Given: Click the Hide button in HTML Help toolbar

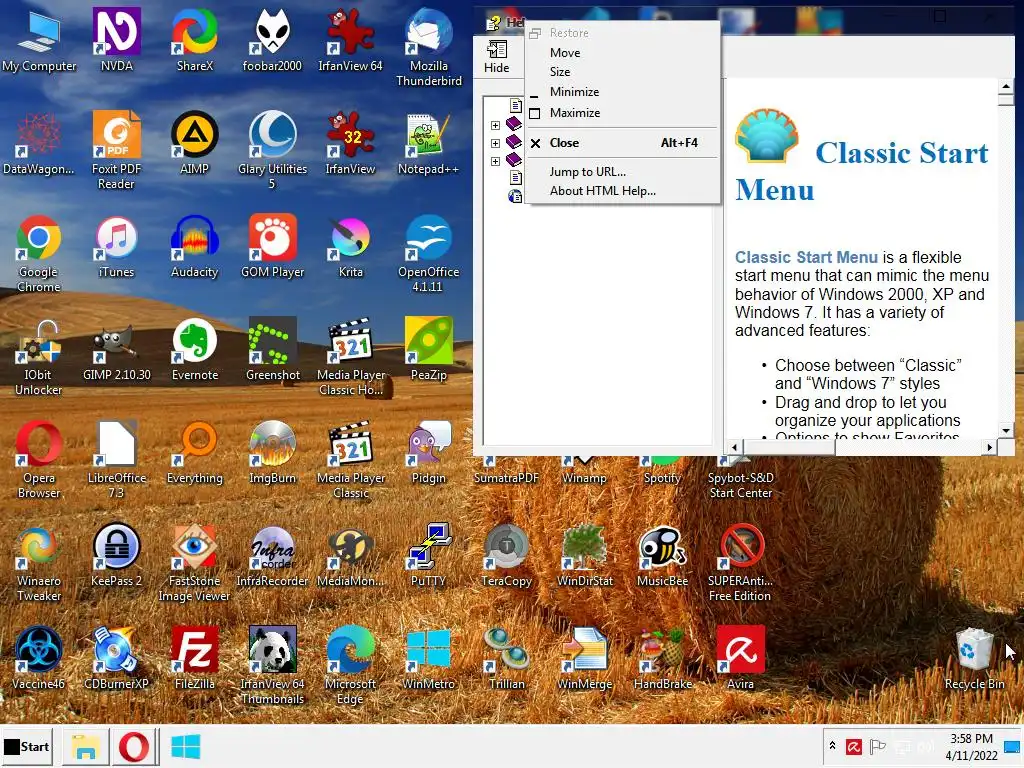Looking at the screenshot, I should click(496, 56).
